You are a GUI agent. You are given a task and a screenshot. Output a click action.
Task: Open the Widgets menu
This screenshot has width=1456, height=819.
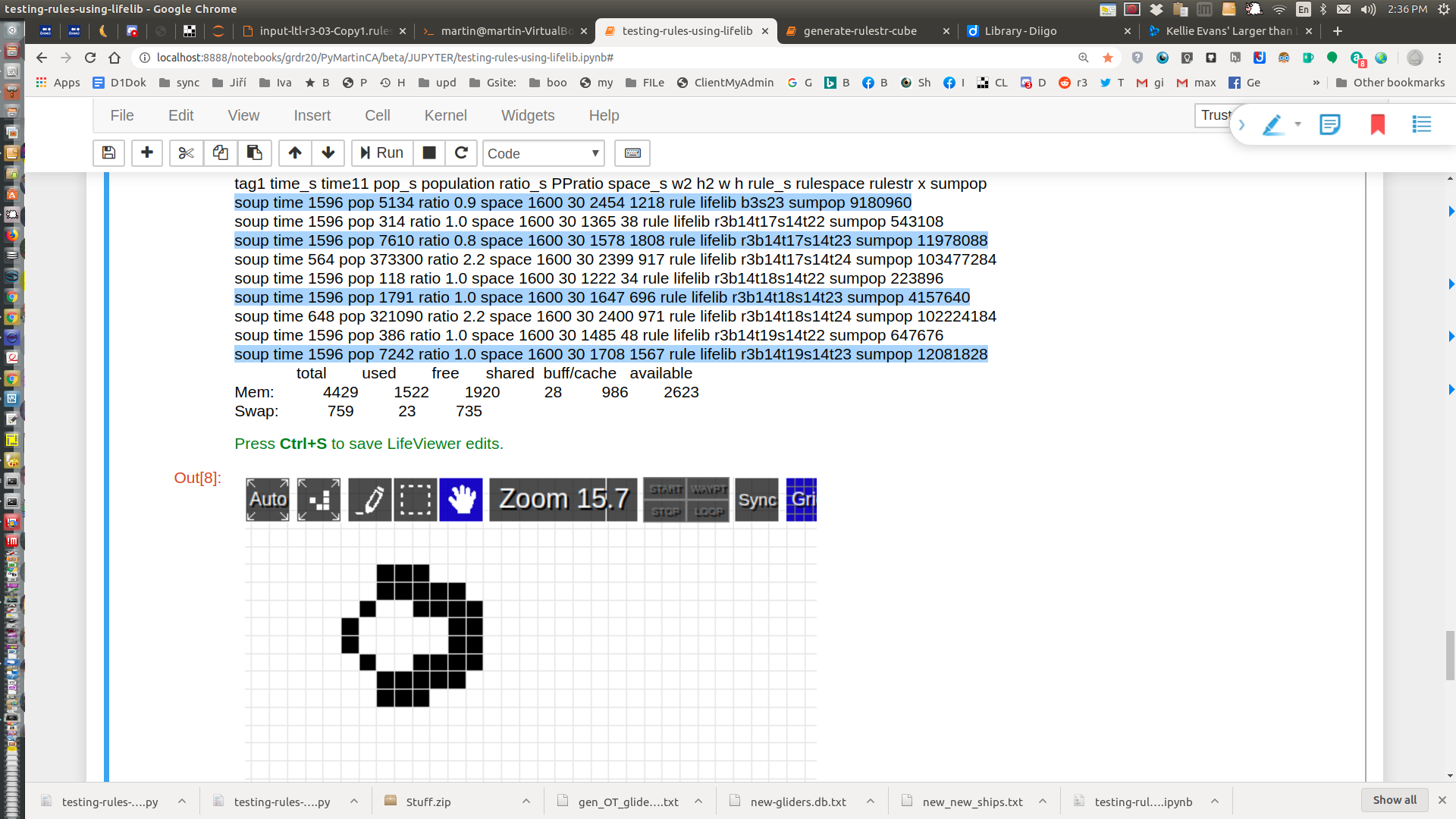(x=528, y=115)
